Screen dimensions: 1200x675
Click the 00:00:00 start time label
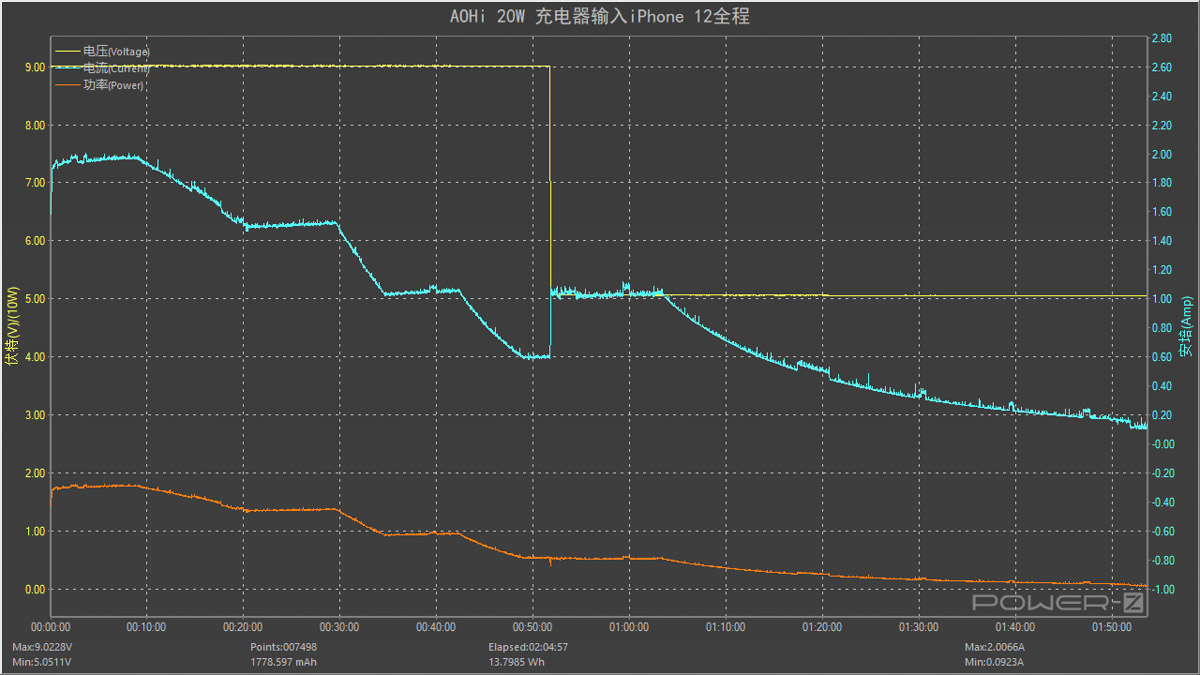click(51, 627)
